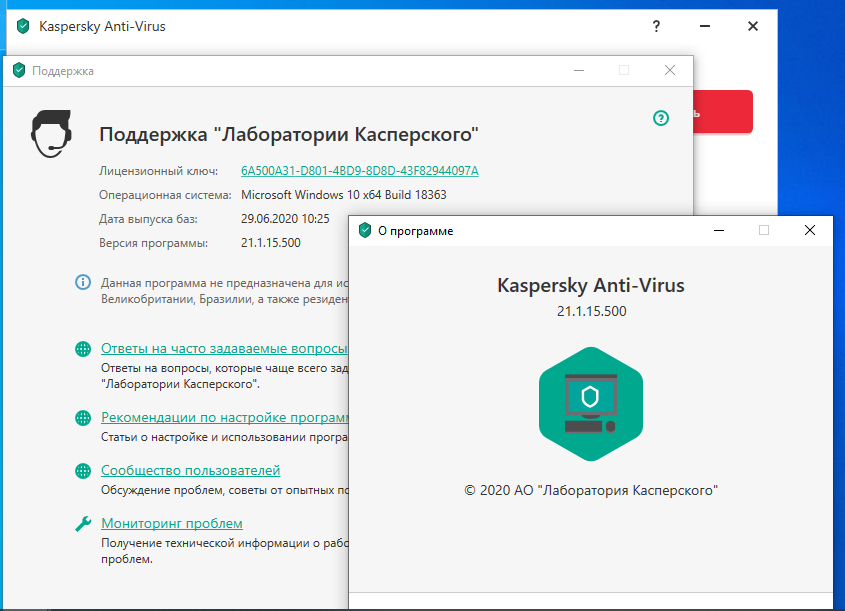Open Ответы на часто задаваемые вопросы link
The width and height of the screenshot is (845, 611).
[x=224, y=349]
